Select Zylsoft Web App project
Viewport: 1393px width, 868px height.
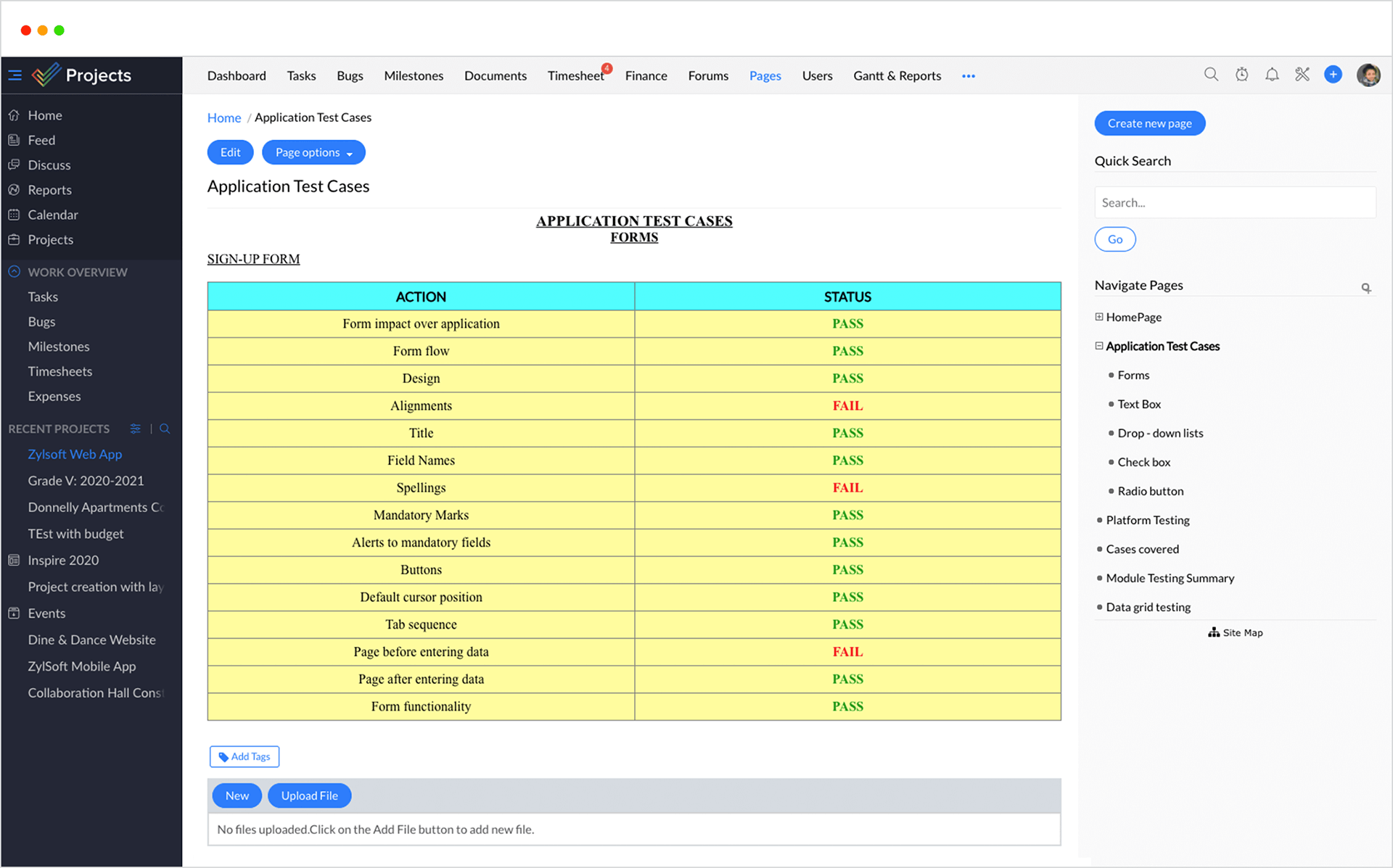coord(75,454)
